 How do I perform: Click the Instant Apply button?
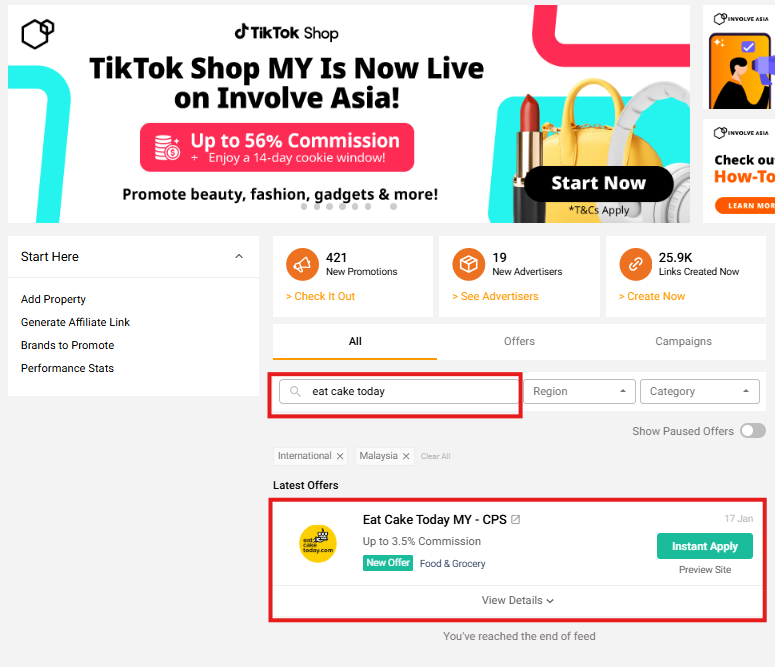pos(705,546)
